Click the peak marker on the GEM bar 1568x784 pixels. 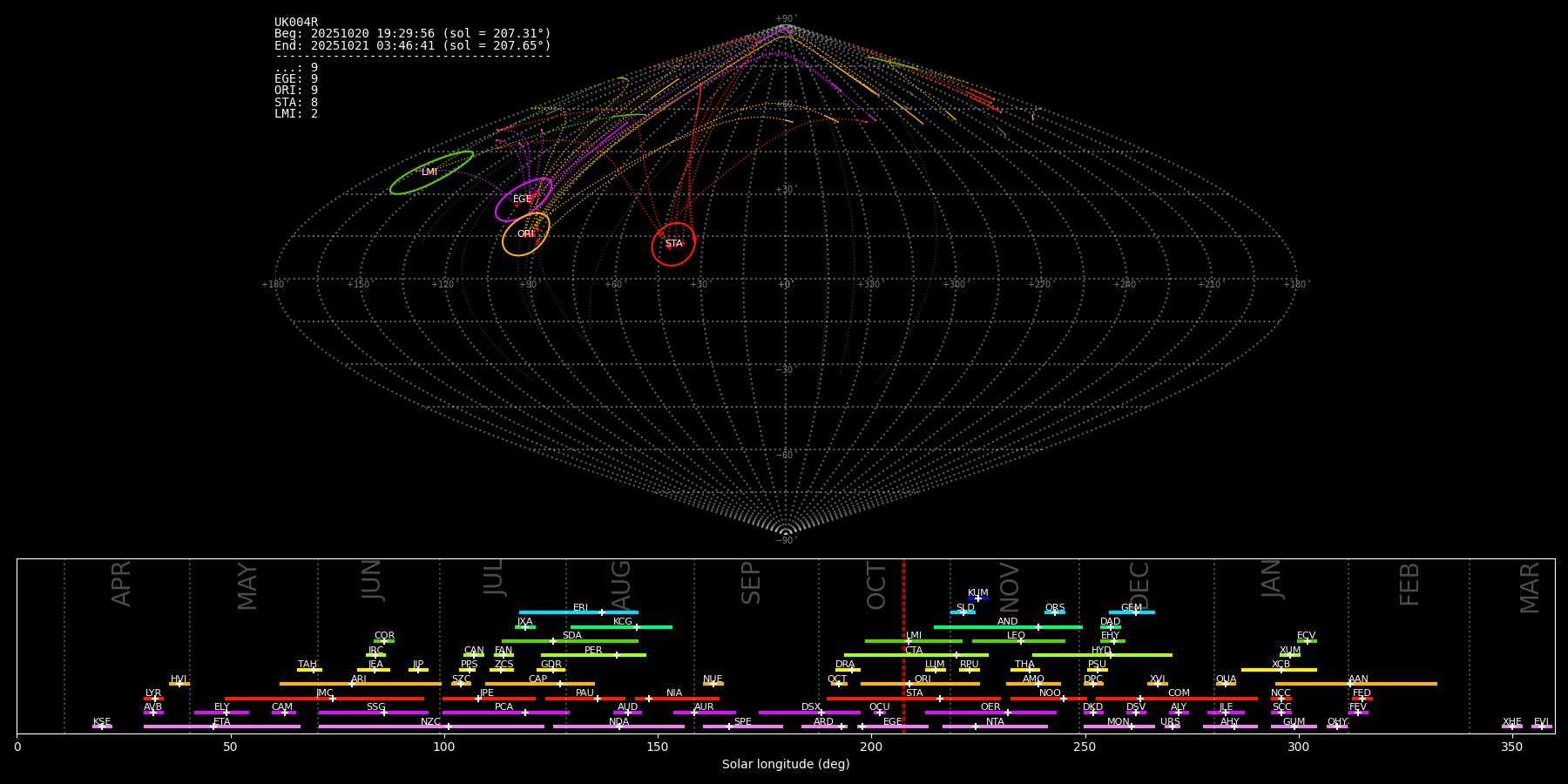pos(1135,612)
